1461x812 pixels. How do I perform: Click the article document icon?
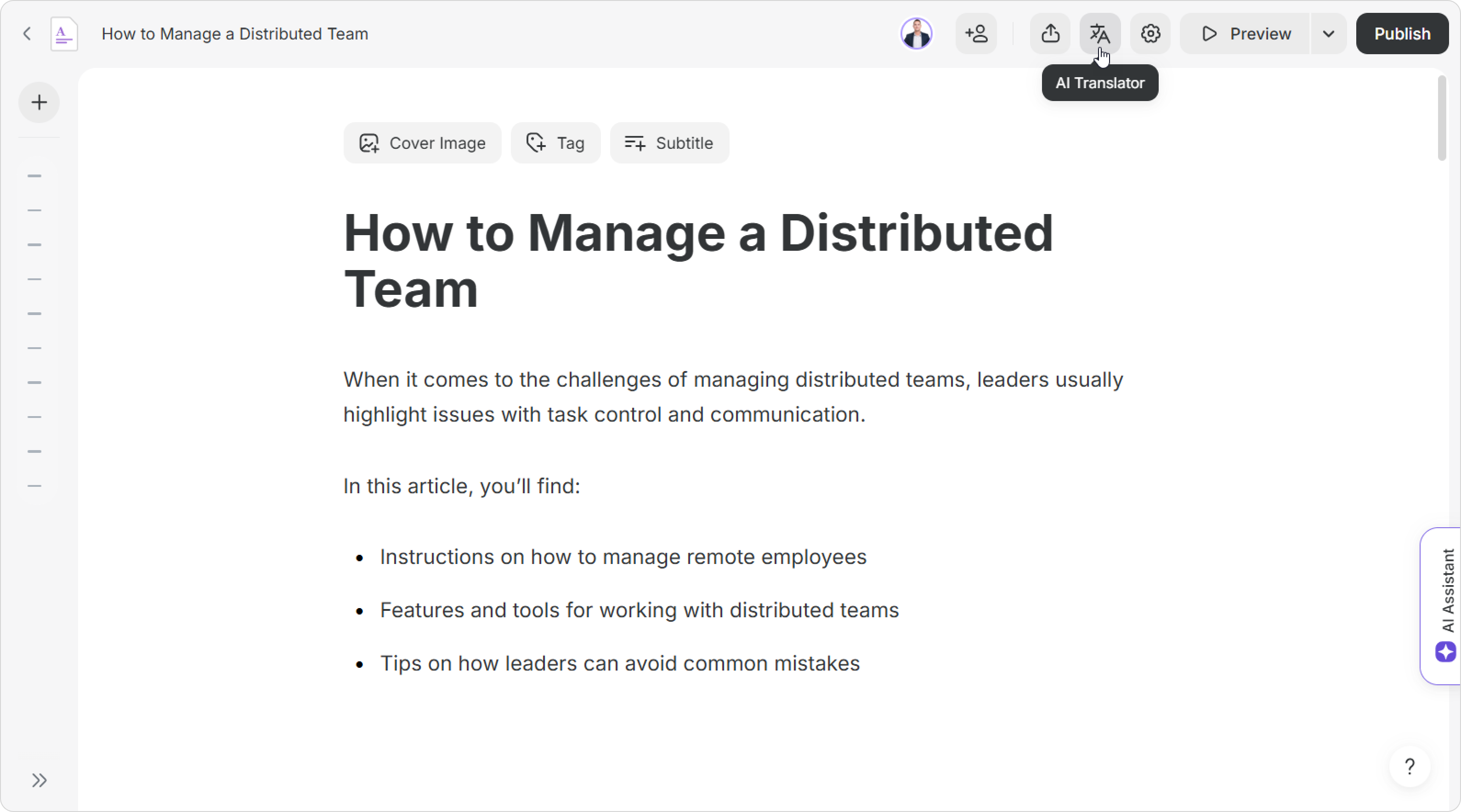[64, 34]
